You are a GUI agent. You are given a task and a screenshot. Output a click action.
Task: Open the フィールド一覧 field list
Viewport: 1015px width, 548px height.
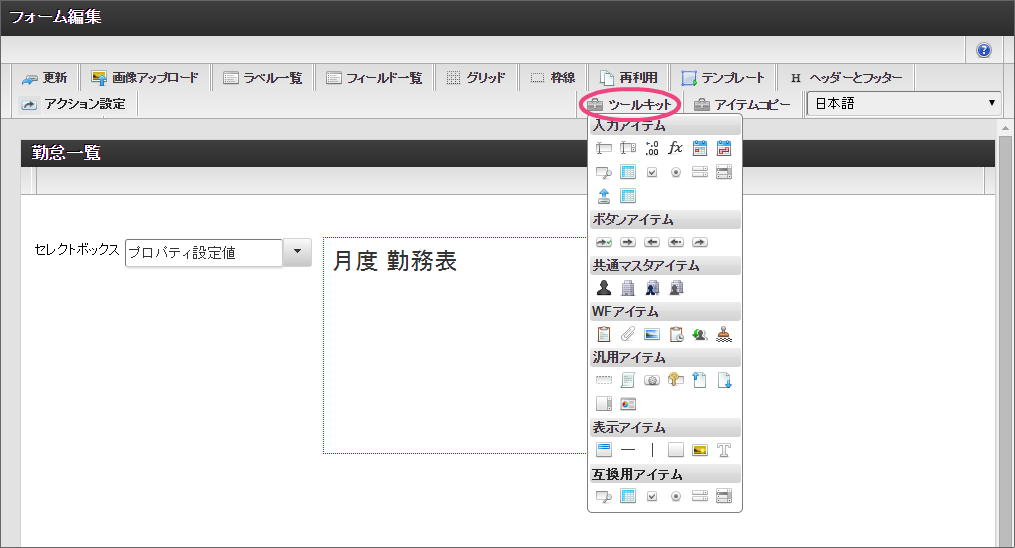(374, 78)
